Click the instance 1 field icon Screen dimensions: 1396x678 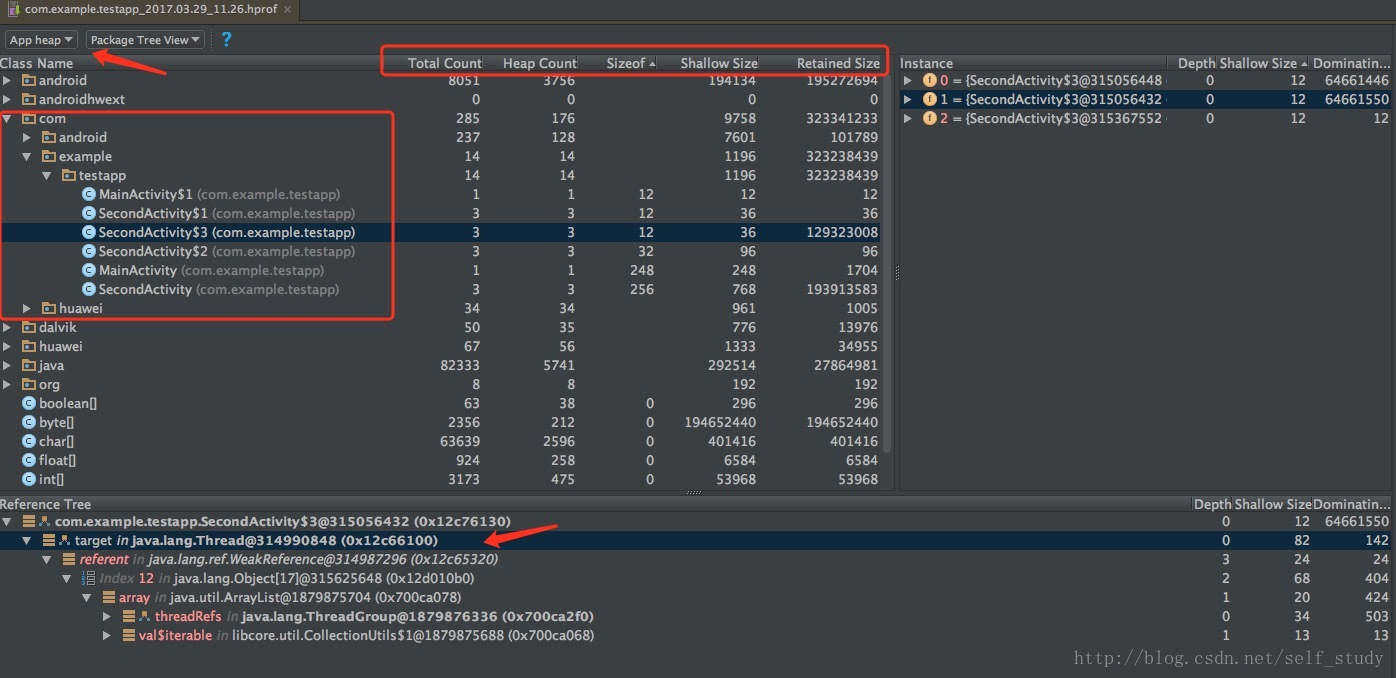point(930,99)
